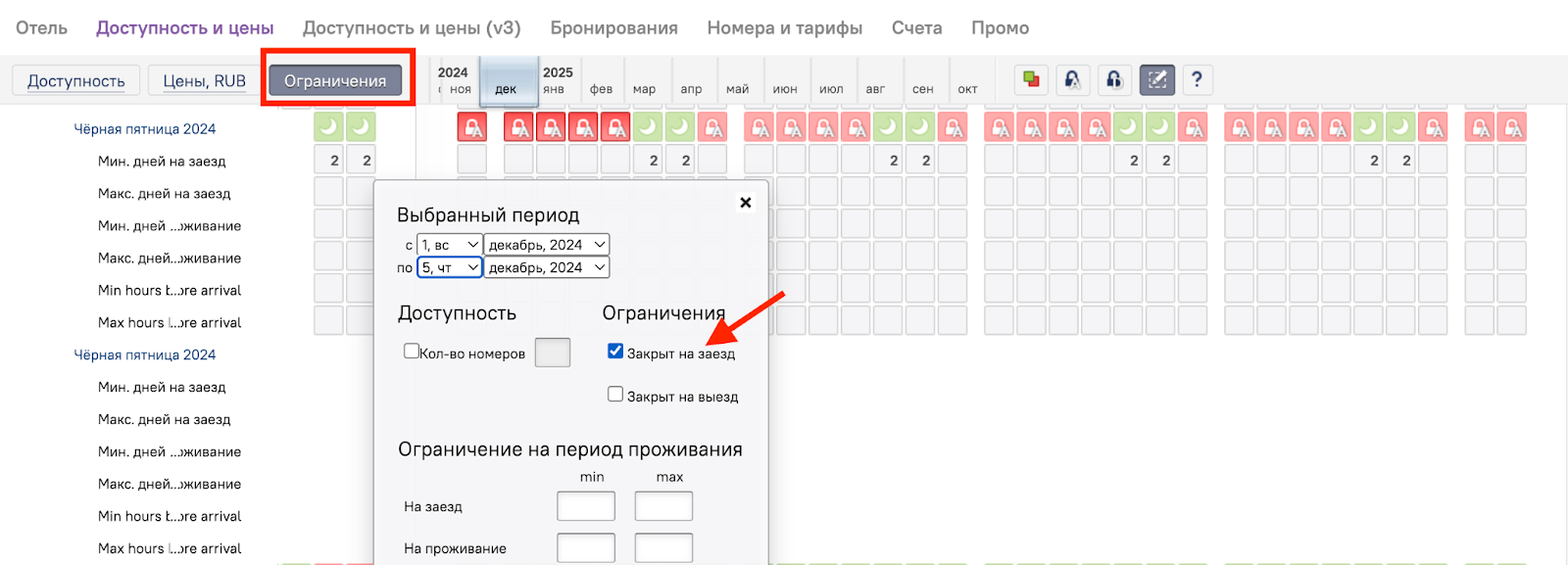Open the Счета tab
The image size is (1568, 565).
point(917,27)
